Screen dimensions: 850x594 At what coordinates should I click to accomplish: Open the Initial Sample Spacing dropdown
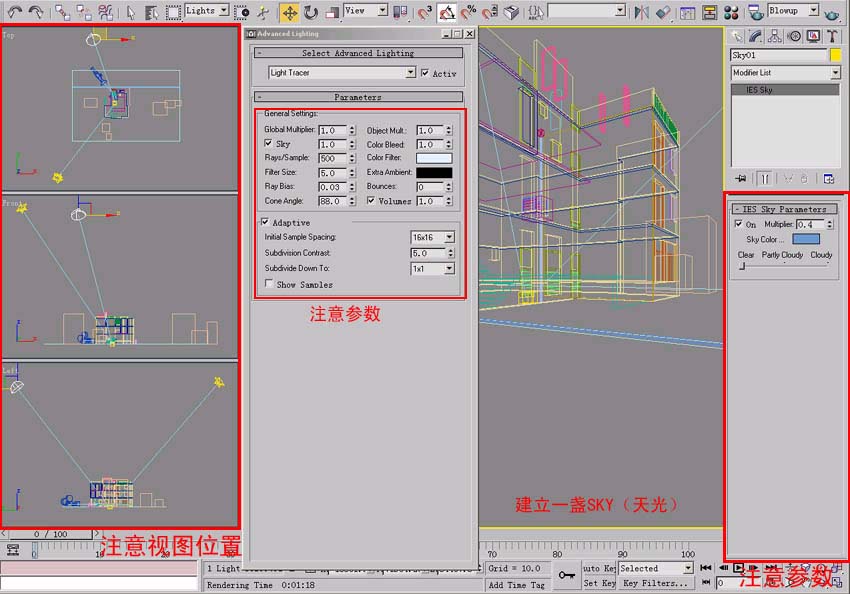pos(449,237)
